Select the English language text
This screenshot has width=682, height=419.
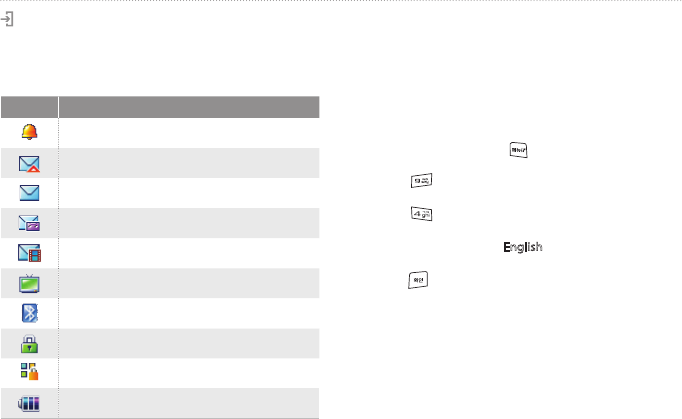(x=520, y=245)
